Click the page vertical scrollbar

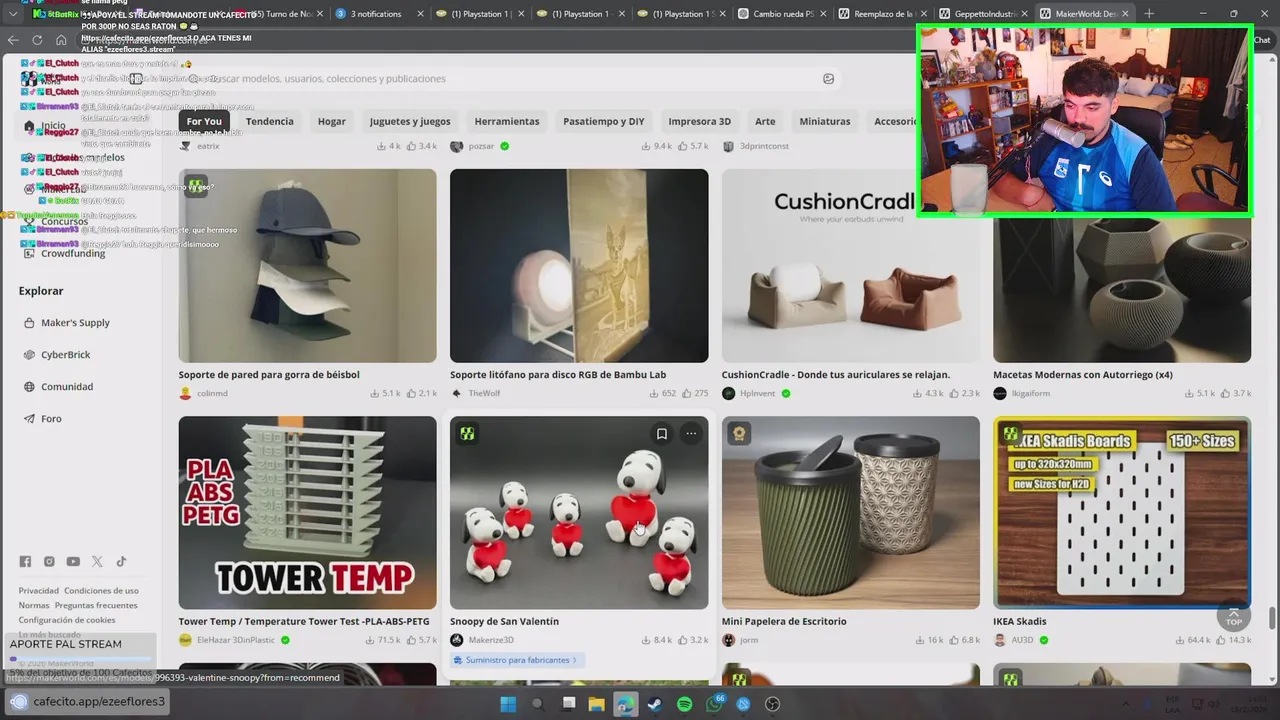[x=1272, y=618]
